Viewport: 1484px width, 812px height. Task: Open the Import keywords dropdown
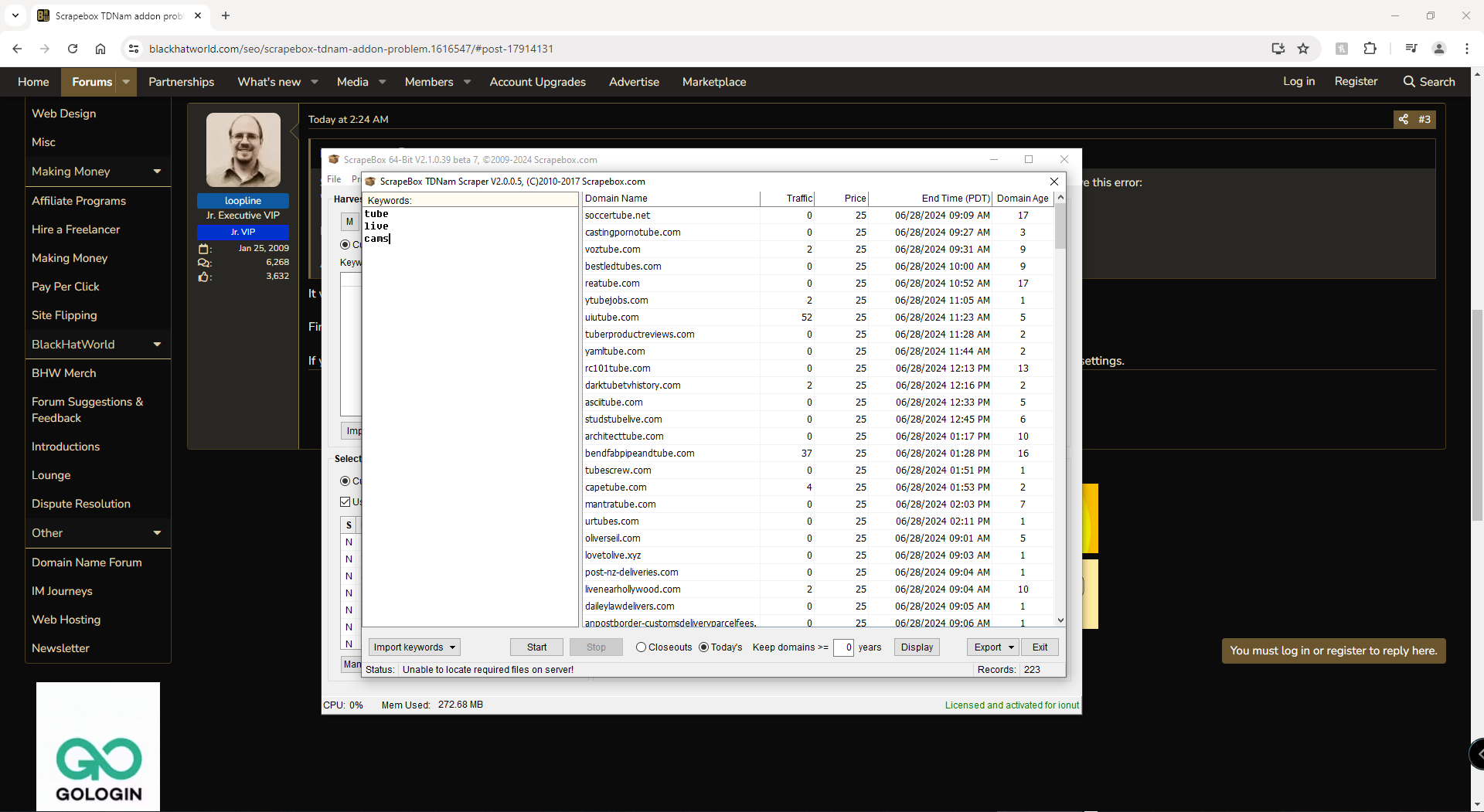(x=414, y=647)
